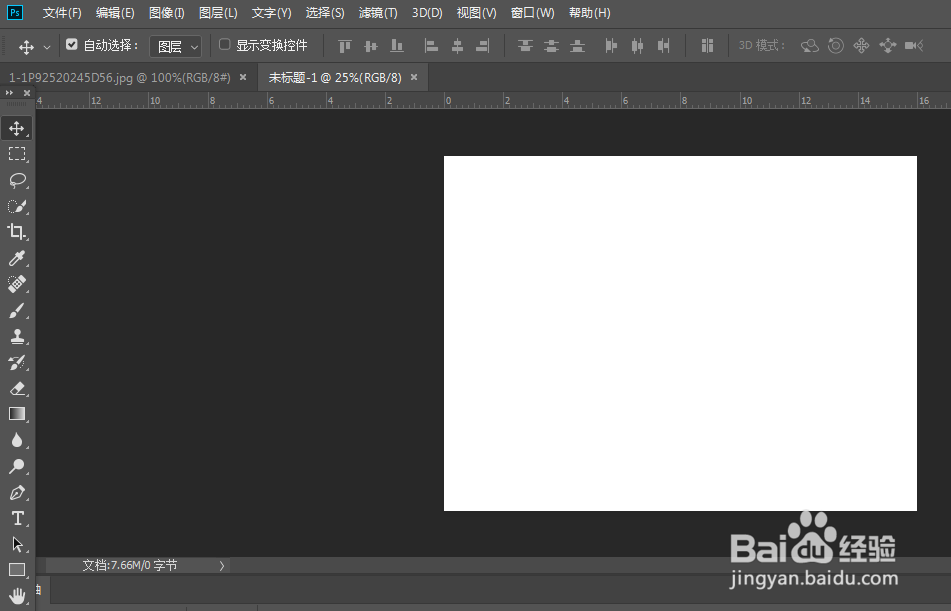This screenshot has width=951, height=611.
Task: Select the History Brush tool
Action: point(17,362)
